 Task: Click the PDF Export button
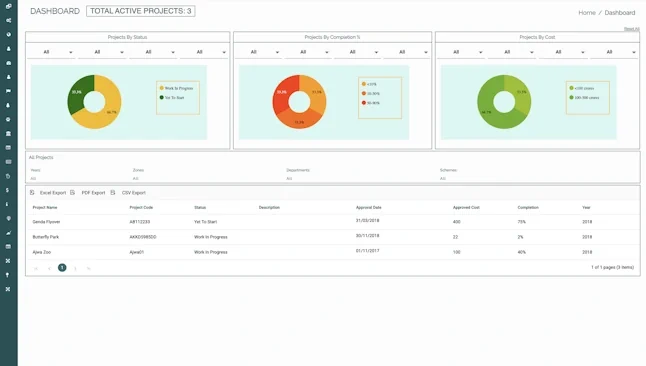[94, 192]
